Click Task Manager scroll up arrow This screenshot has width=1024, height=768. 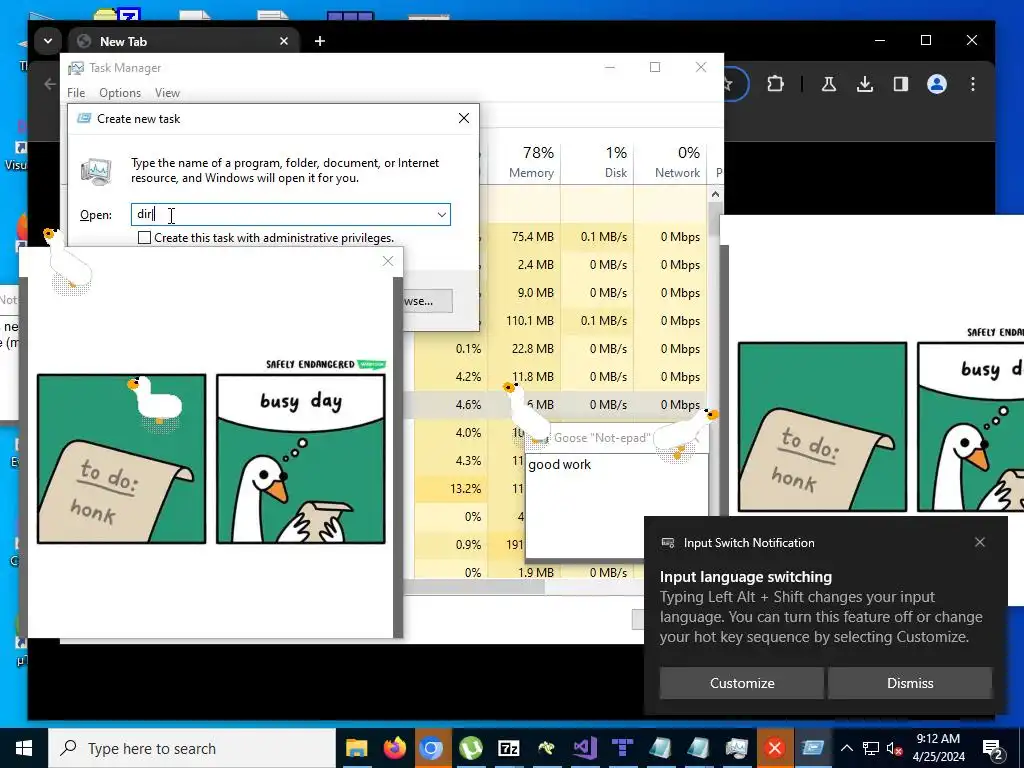[x=715, y=195]
